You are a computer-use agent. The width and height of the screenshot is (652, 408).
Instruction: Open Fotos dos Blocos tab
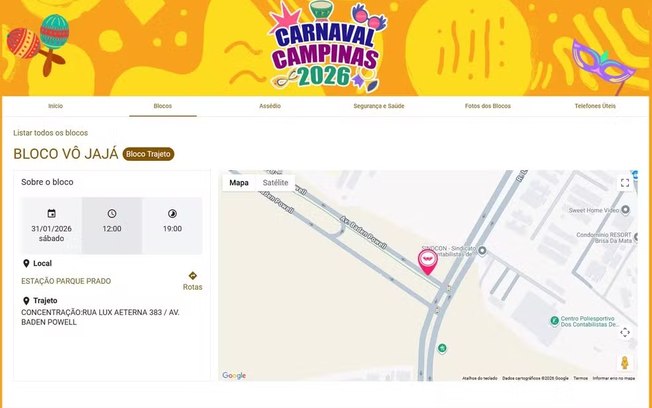(488, 106)
